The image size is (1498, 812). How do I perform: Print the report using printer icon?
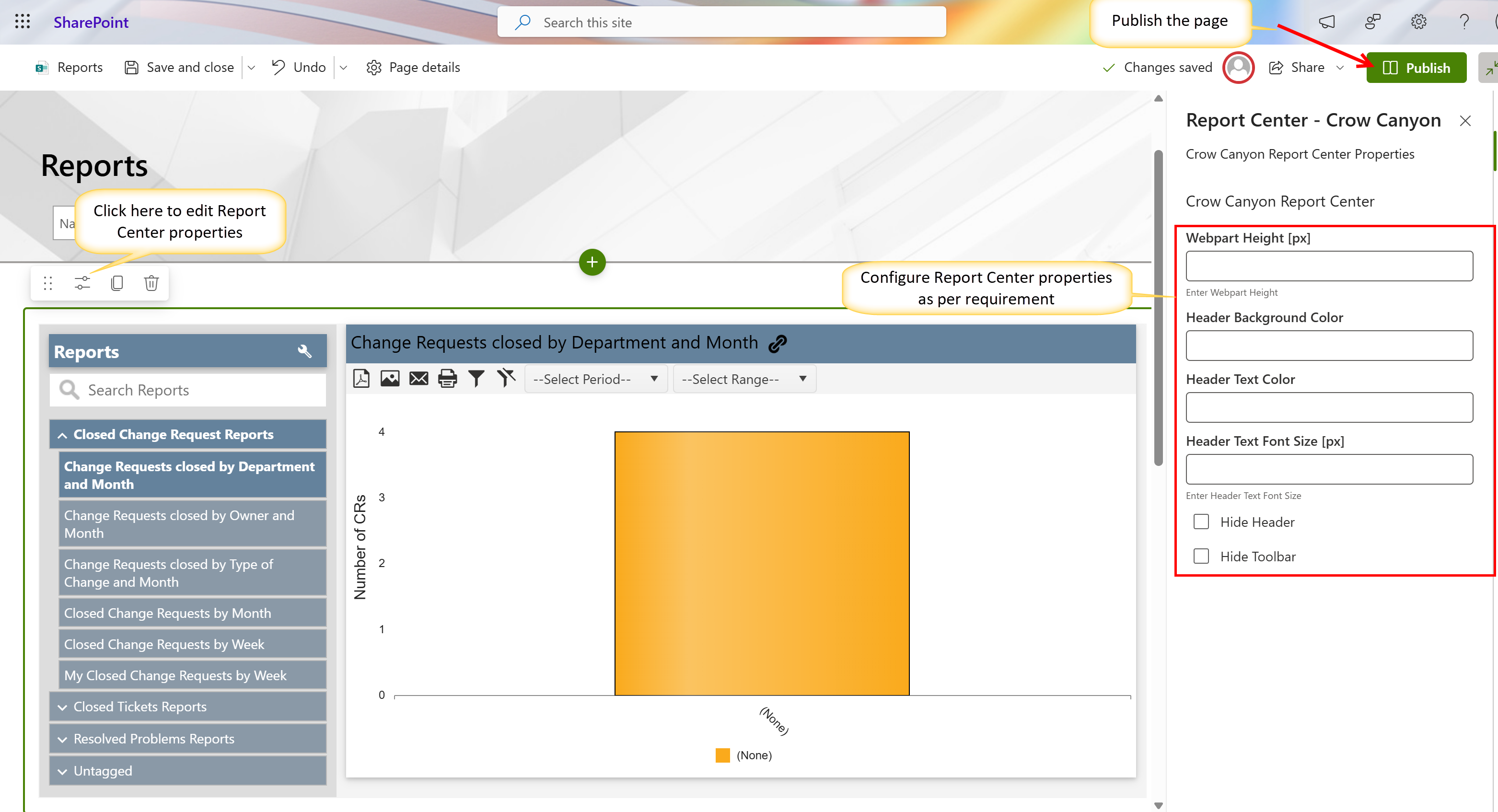pyautogui.click(x=447, y=379)
